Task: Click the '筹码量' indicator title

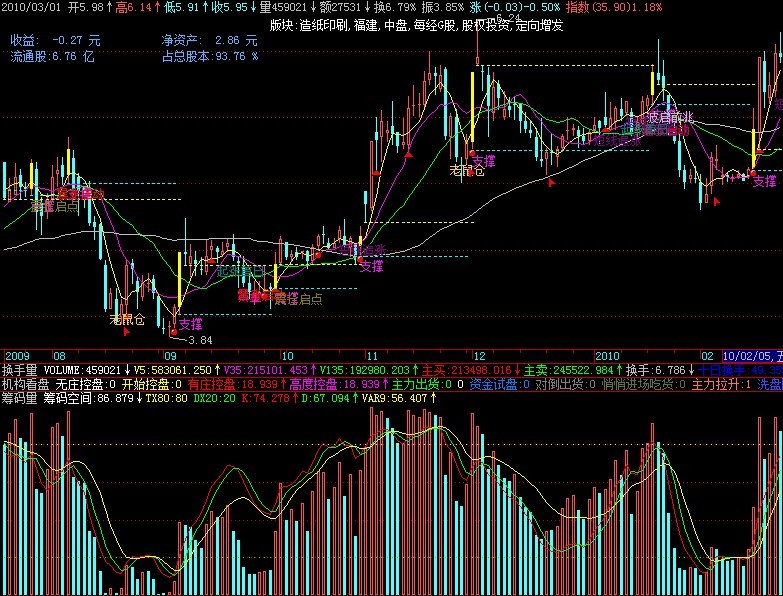Action: 19,398
